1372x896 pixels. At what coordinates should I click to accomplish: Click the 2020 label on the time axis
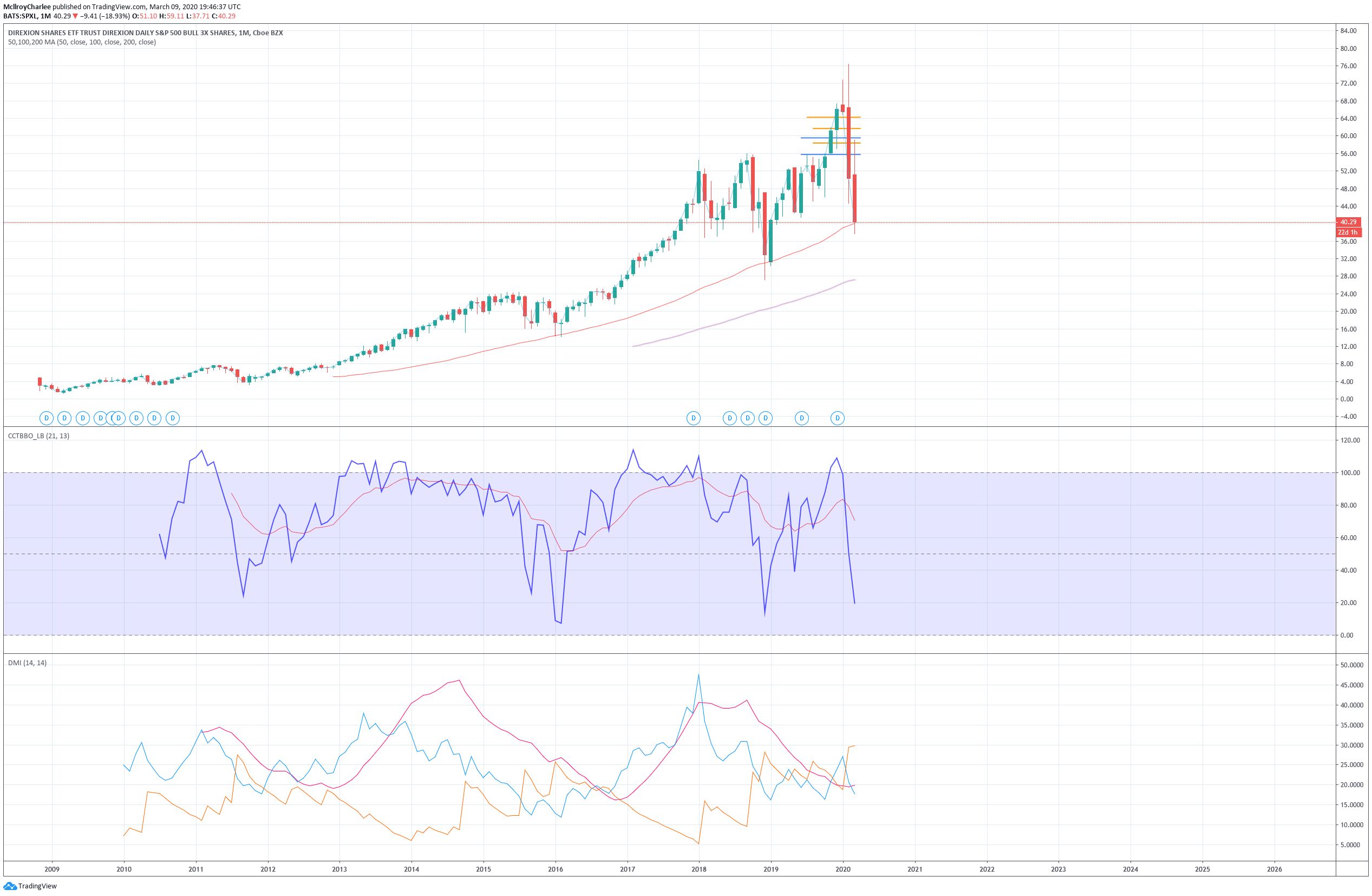click(x=843, y=869)
